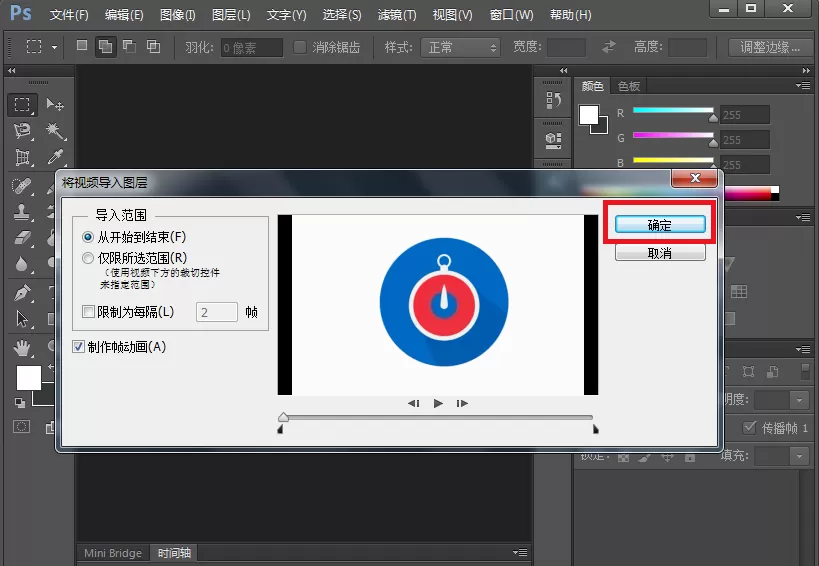This screenshot has width=819, height=566.
Task: Select the Rectangular Marquee tool in toolbox
Action: click(x=22, y=104)
